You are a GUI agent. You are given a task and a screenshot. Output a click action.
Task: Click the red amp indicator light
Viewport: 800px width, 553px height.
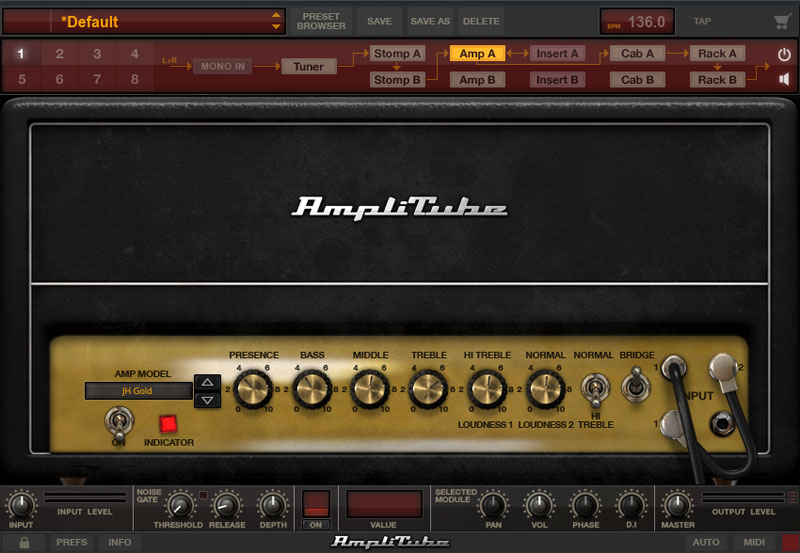pos(168,423)
